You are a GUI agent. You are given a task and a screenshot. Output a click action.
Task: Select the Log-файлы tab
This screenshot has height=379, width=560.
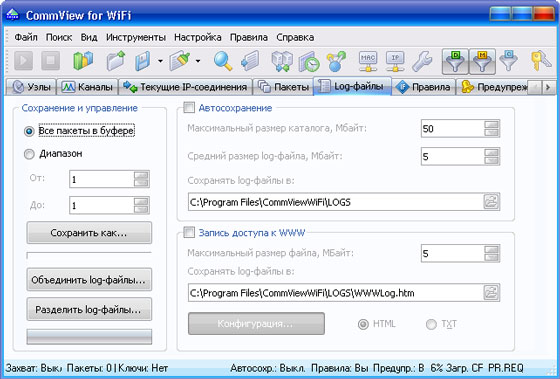tap(352, 86)
